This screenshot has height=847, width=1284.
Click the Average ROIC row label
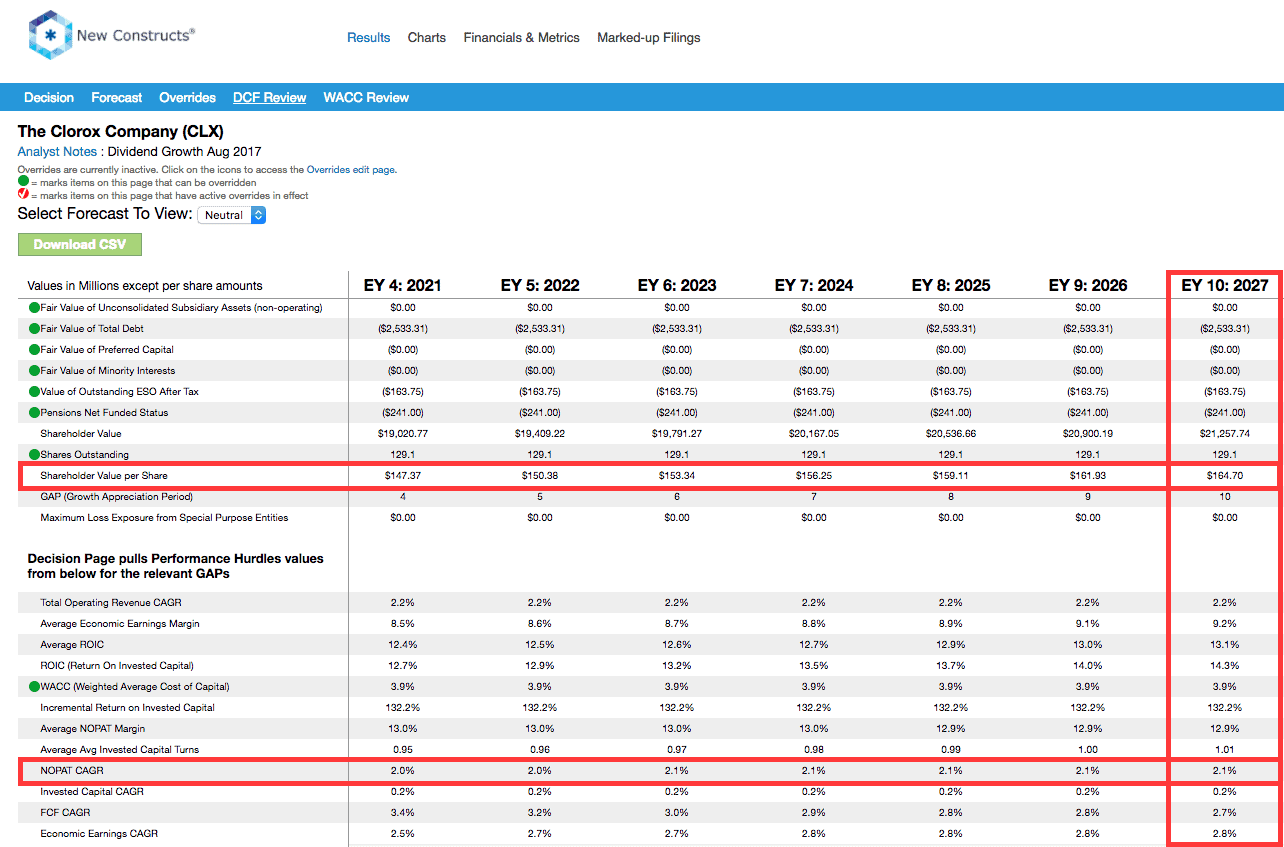pyautogui.click(x=72, y=645)
